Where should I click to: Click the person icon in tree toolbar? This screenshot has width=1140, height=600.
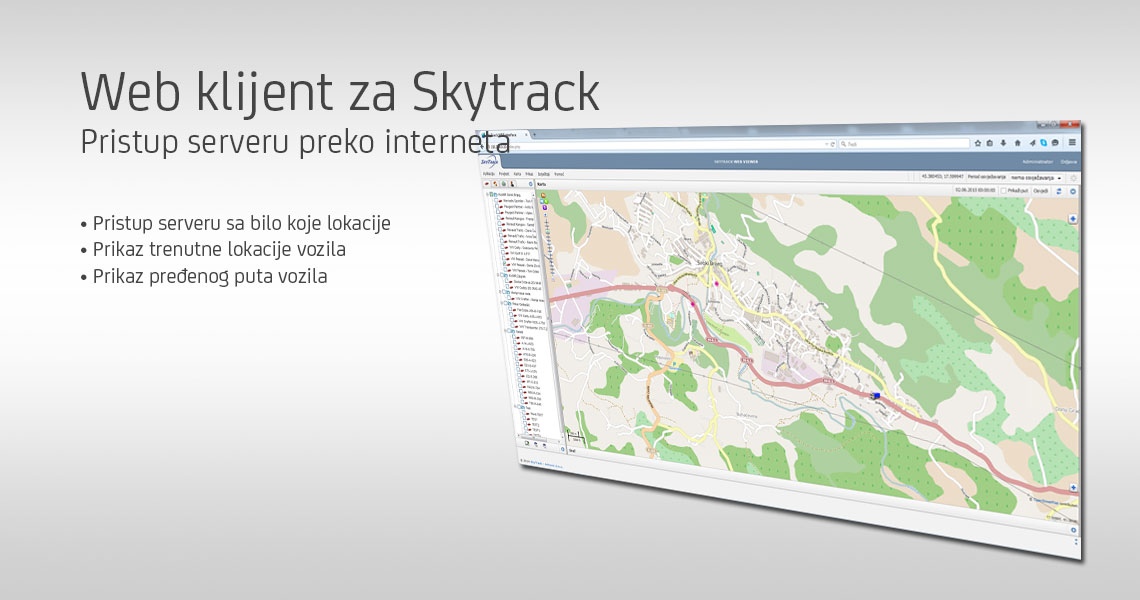click(513, 184)
